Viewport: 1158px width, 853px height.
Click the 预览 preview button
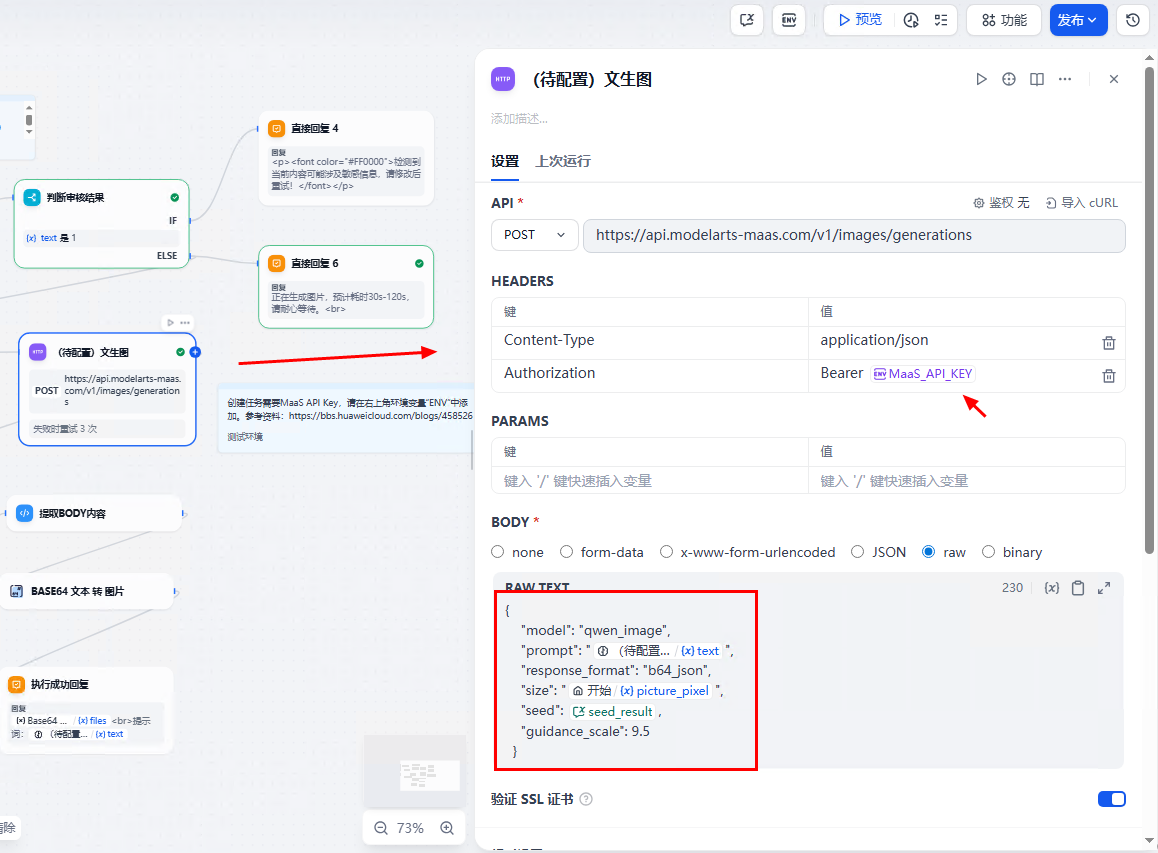(860, 20)
